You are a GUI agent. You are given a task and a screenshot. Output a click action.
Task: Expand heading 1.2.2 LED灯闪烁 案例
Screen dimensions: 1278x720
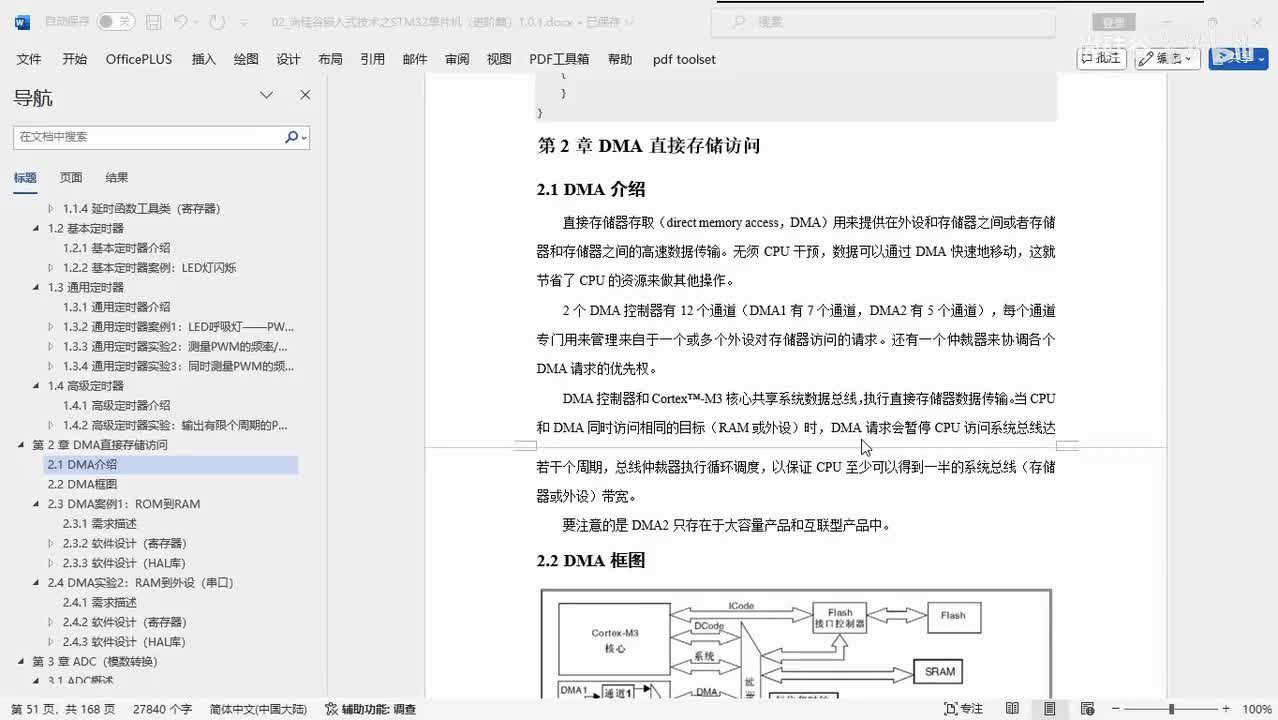click(52, 268)
